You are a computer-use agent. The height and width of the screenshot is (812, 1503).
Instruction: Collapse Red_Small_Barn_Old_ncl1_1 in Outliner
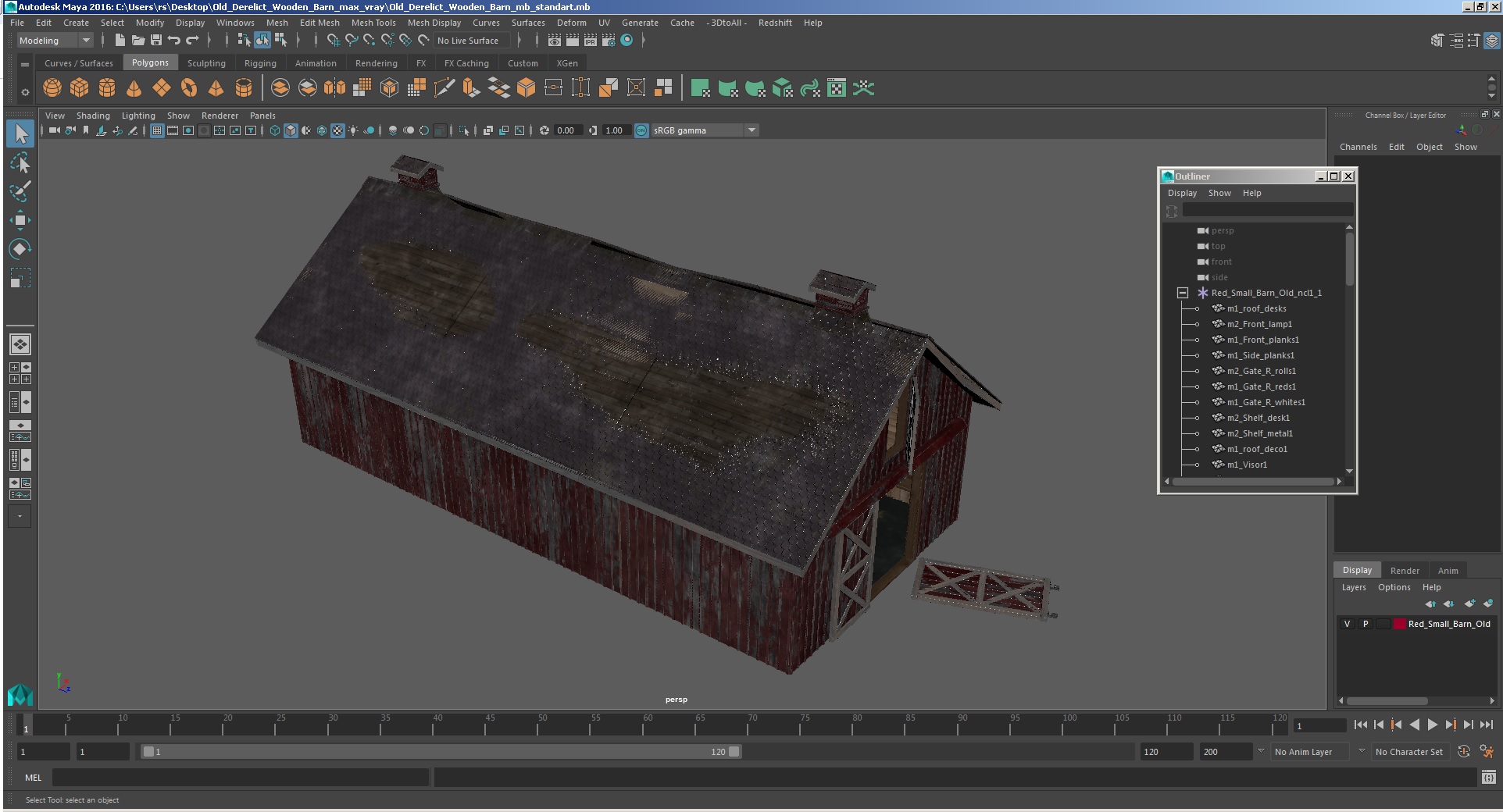(1183, 293)
